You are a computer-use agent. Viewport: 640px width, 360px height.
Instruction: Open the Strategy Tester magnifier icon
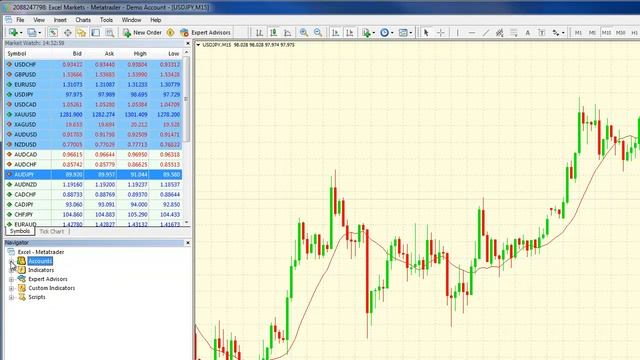(109, 32)
